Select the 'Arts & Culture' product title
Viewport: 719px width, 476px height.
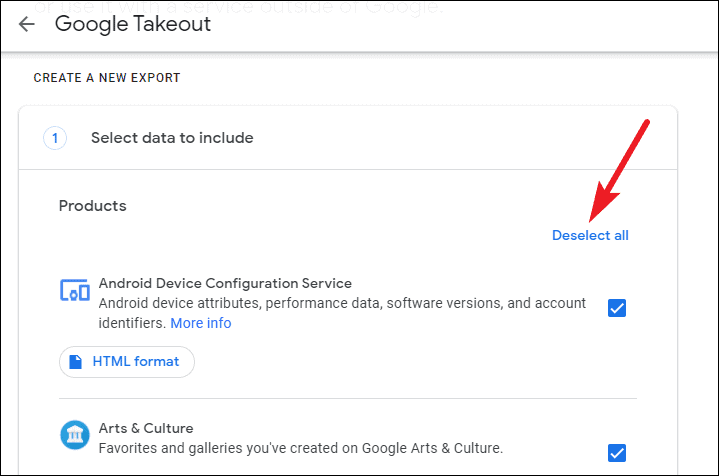tap(146, 428)
